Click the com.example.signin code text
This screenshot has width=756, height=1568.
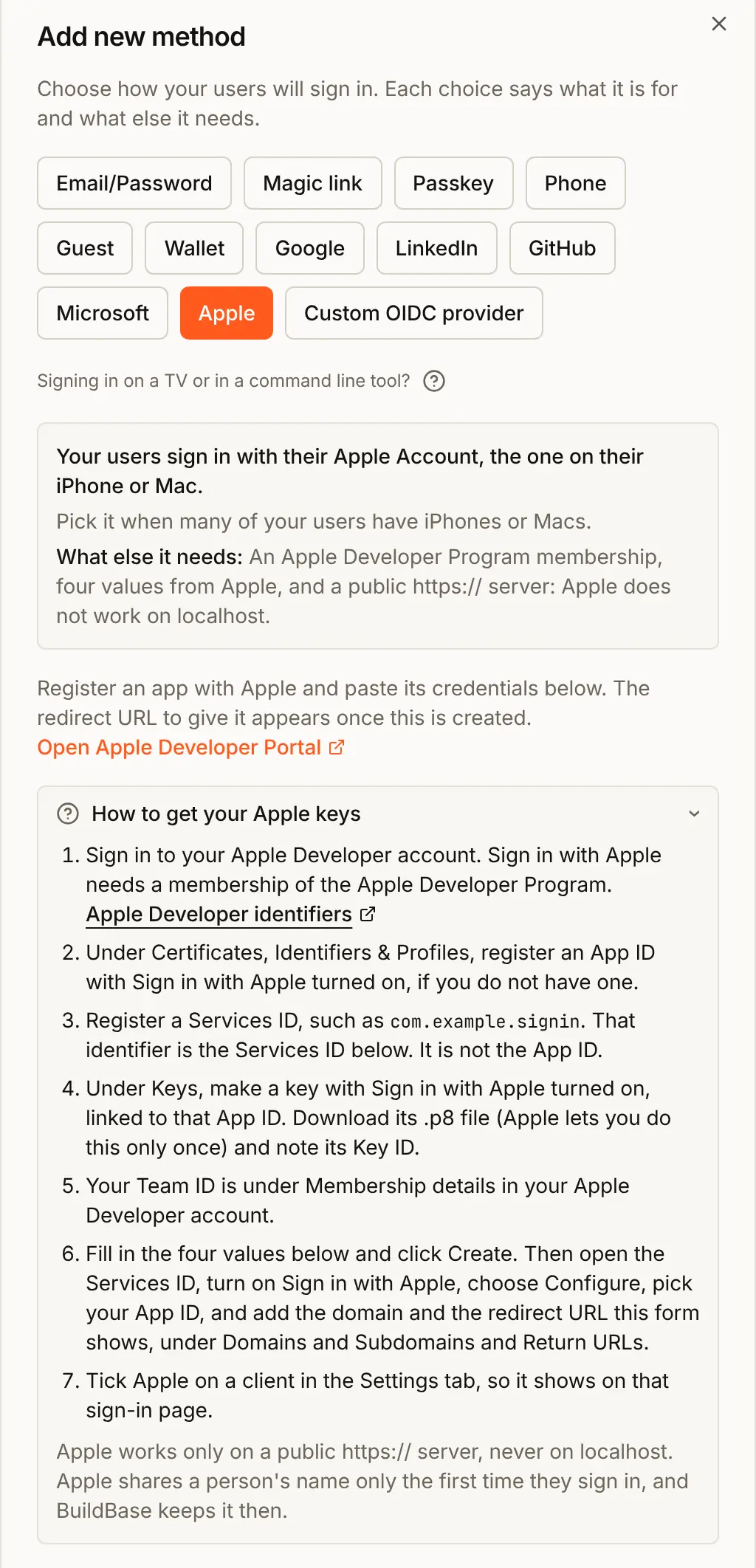point(485,1021)
